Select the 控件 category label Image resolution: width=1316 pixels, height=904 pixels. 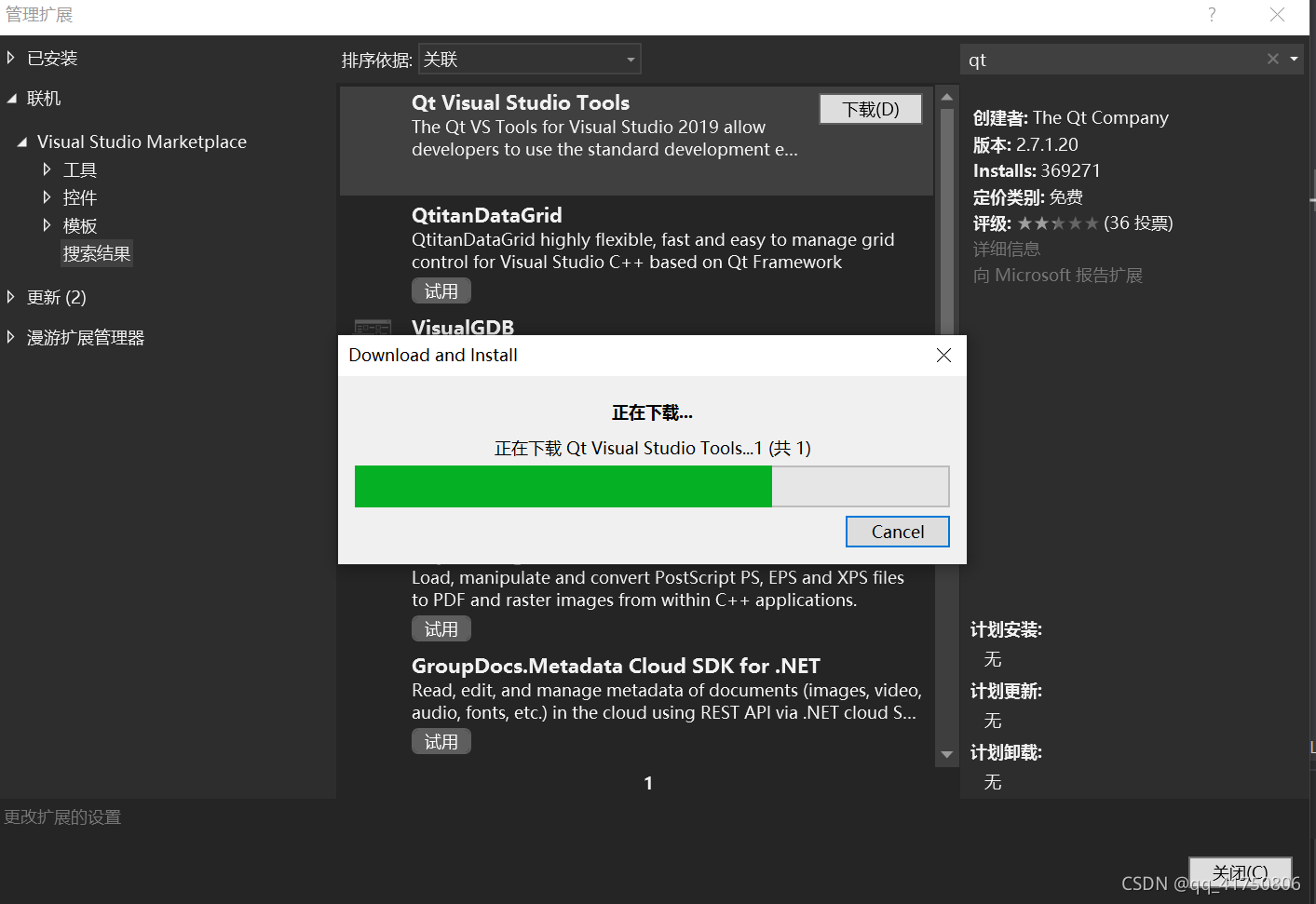point(80,198)
